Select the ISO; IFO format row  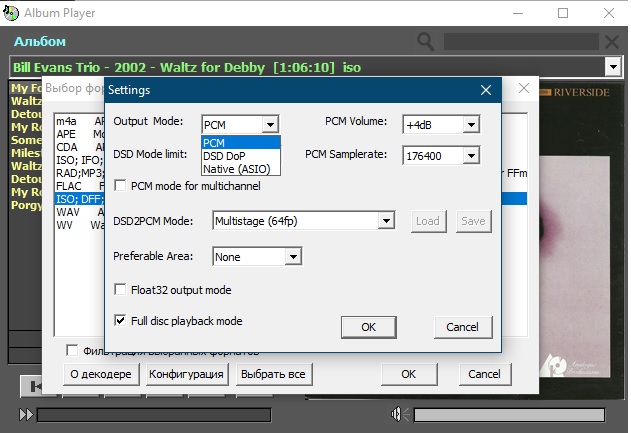[80, 160]
